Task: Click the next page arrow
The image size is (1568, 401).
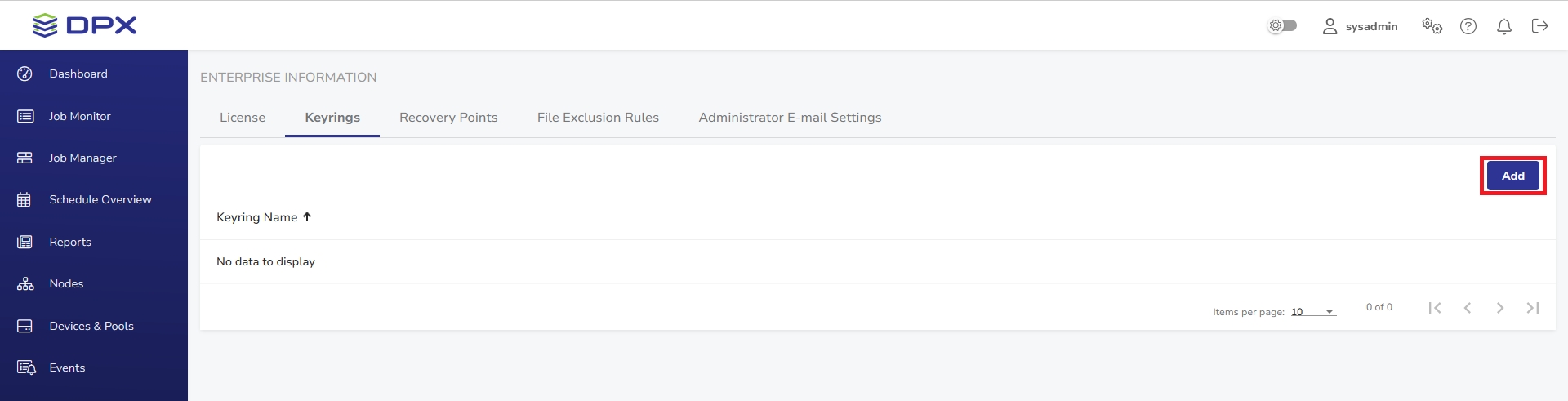Action: pos(1500,308)
